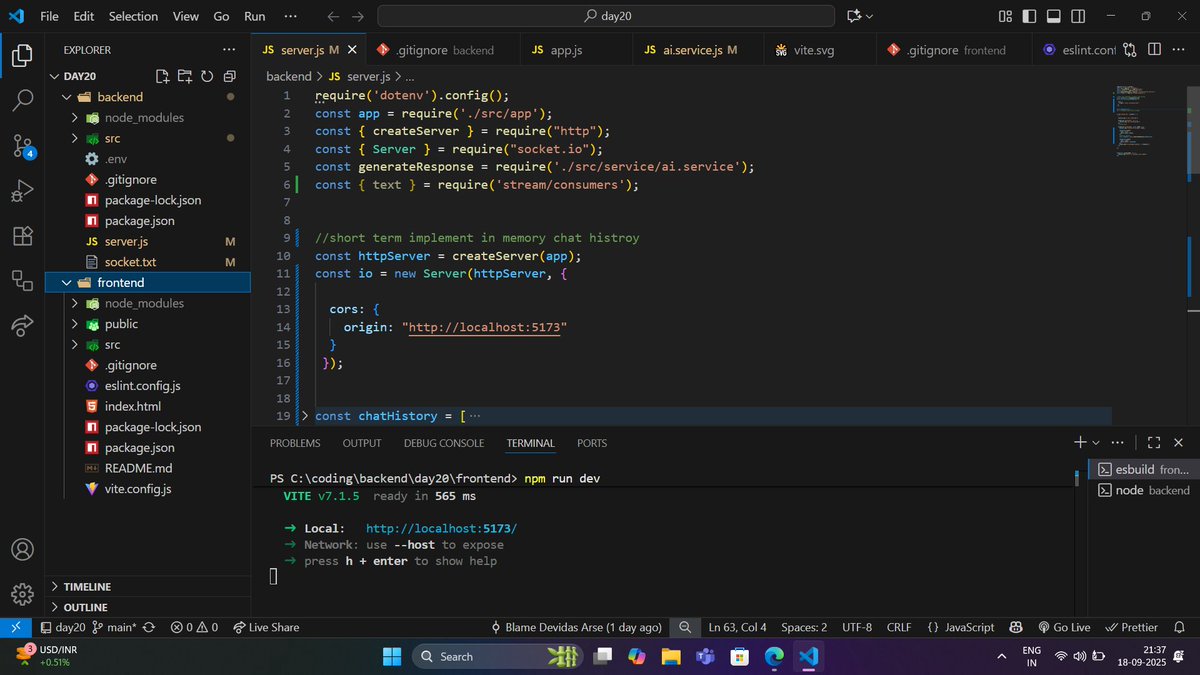This screenshot has width=1200, height=675.
Task: Open the Search view in activity bar
Action: point(22,100)
